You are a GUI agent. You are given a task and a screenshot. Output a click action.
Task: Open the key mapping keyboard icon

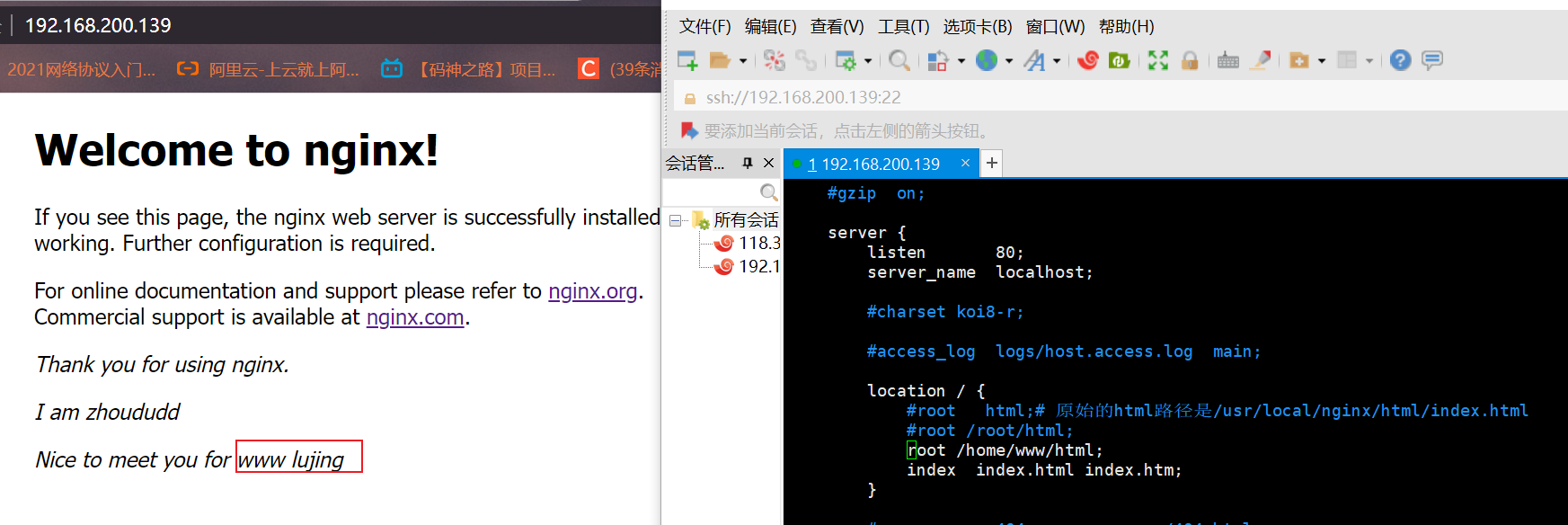[1227, 60]
